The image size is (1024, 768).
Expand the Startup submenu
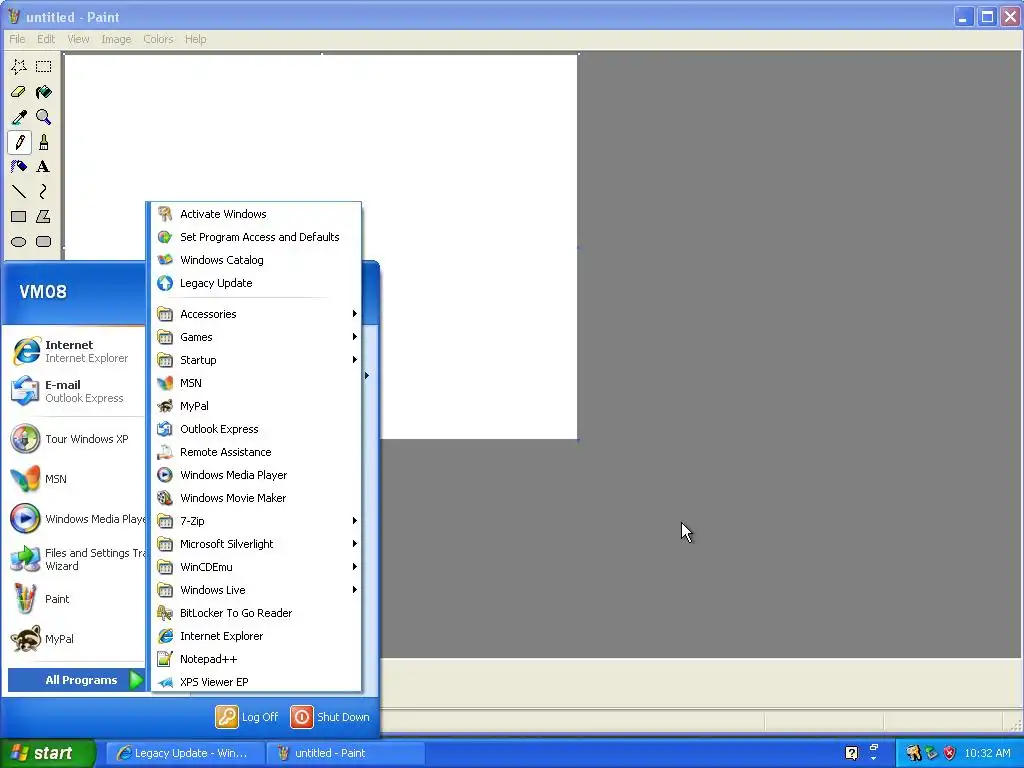pos(257,360)
